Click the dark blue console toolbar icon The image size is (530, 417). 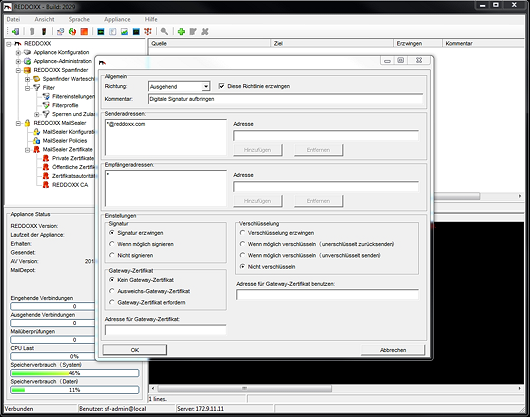(136, 31)
